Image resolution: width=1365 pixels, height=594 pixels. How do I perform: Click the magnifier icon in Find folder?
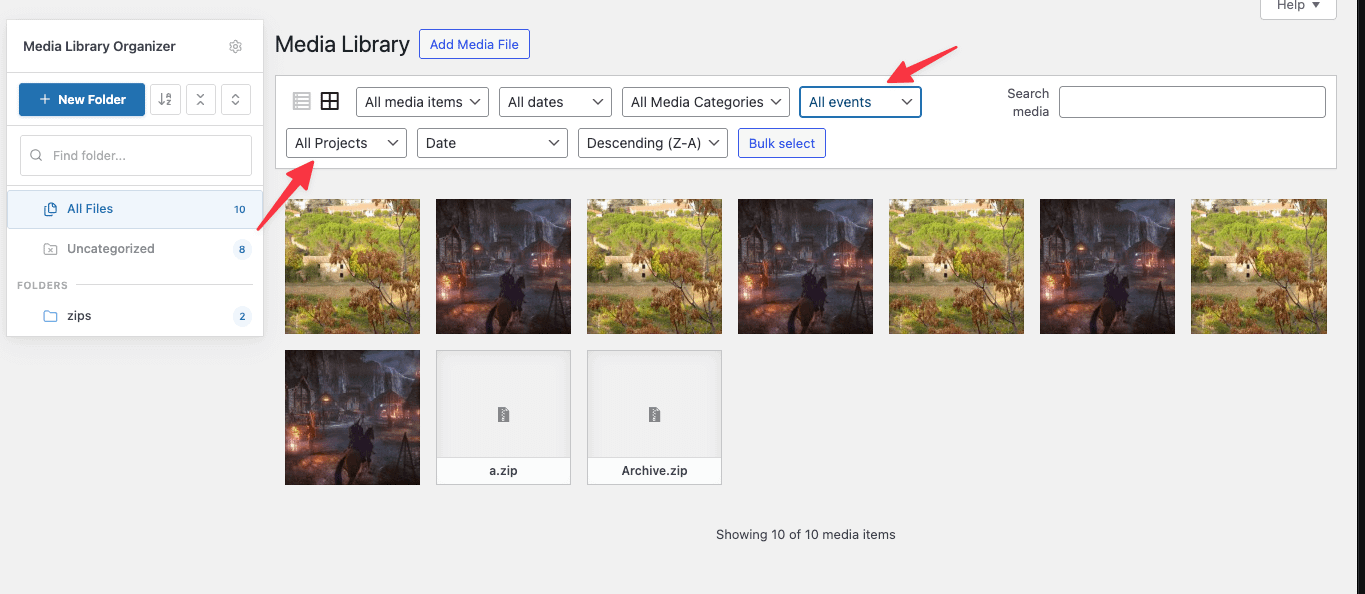point(36,155)
